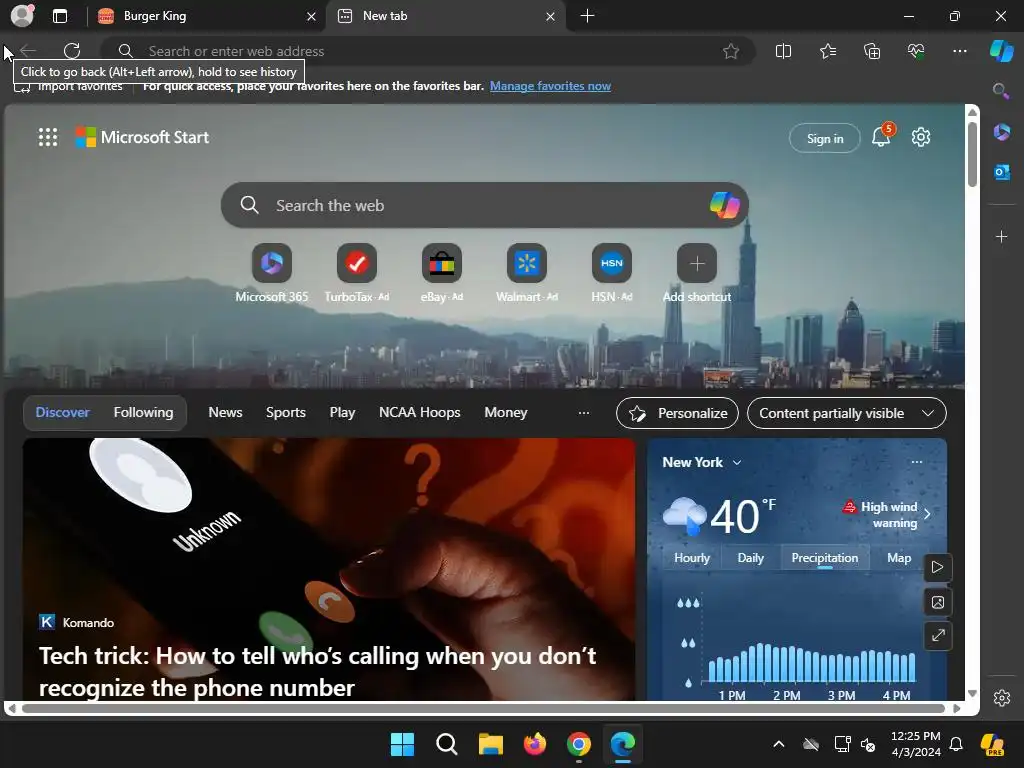
Task: Add page to favorites star icon
Action: pyautogui.click(x=731, y=51)
